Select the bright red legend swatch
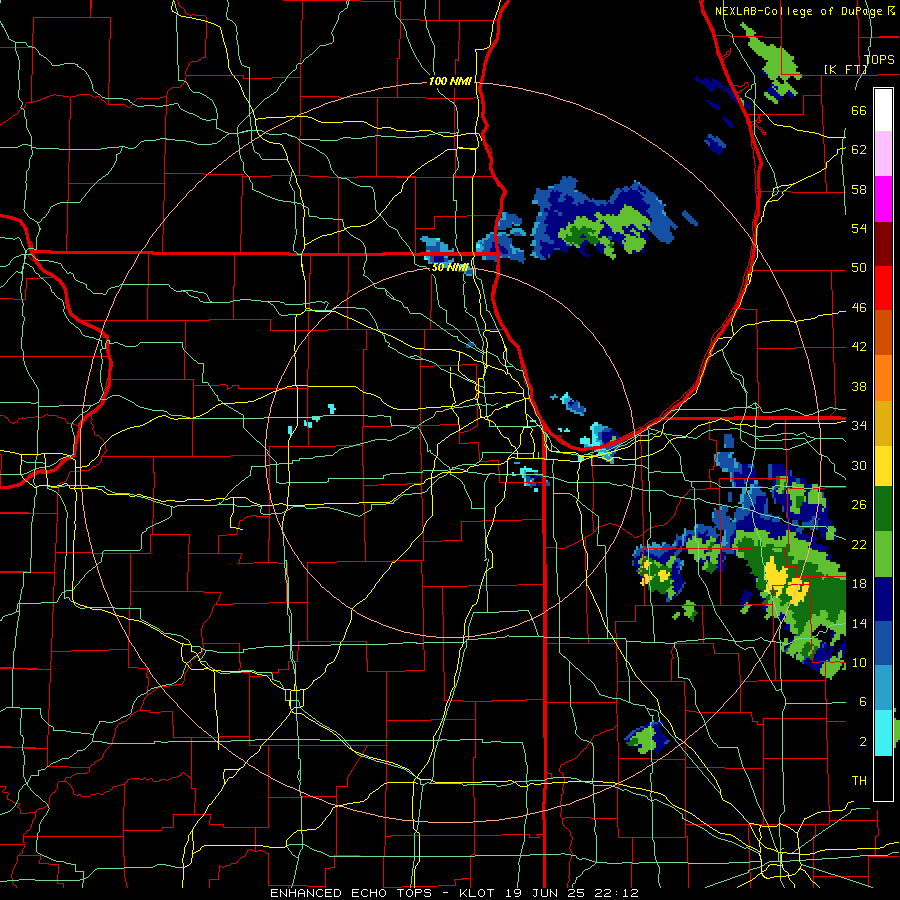The width and height of the screenshot is (900, 900). pyautogui.click(x=883, y=289)
